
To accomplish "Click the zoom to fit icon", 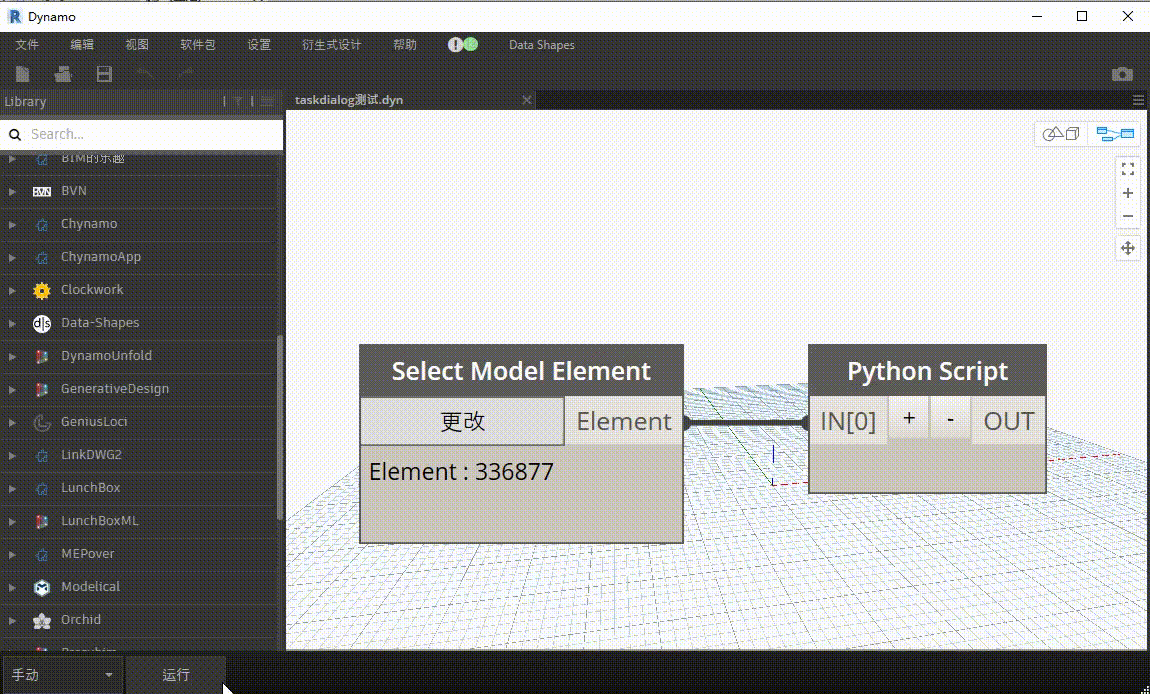I will click(1128, 169).
